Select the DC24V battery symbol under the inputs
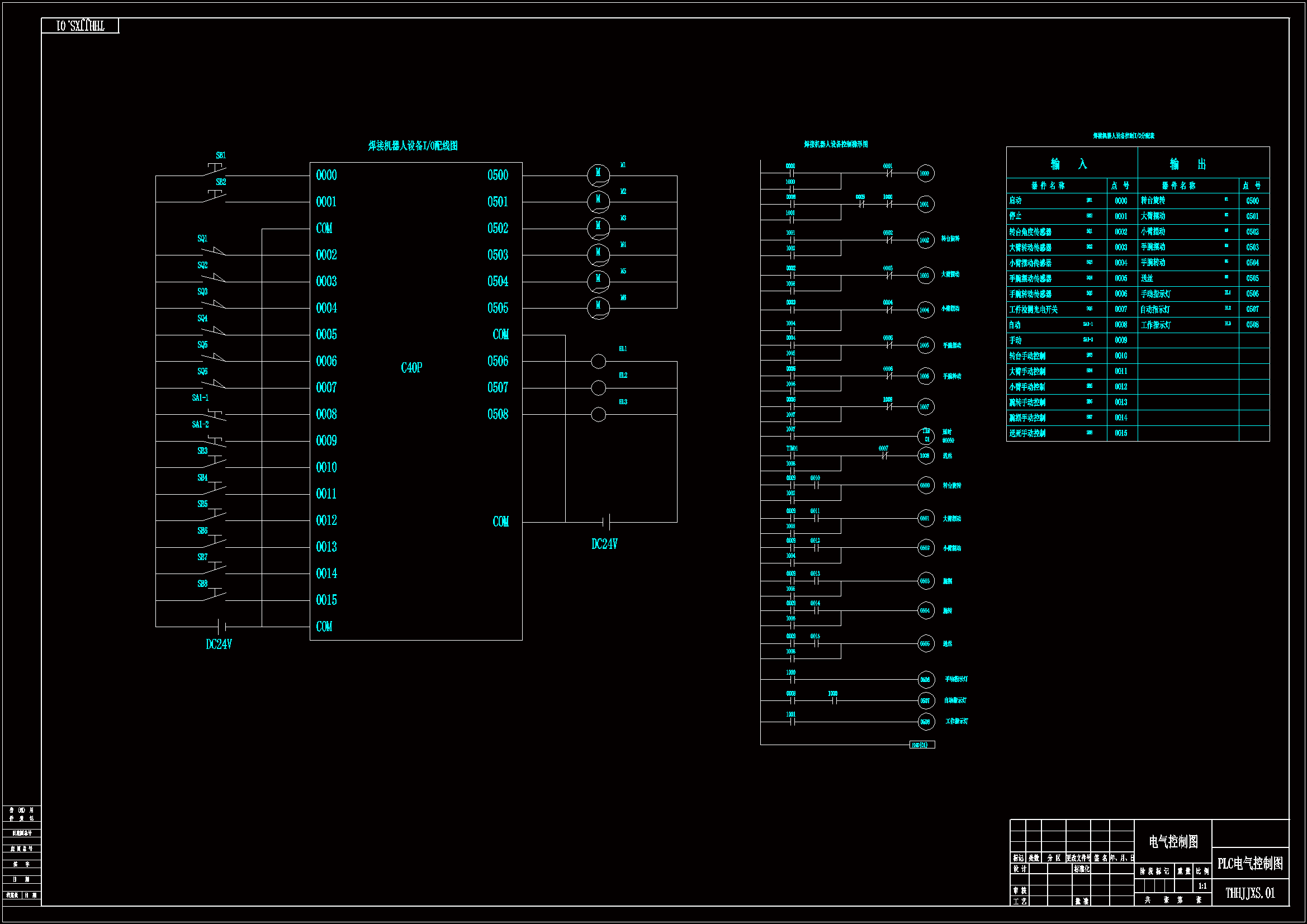 click(x=222, y=627)
